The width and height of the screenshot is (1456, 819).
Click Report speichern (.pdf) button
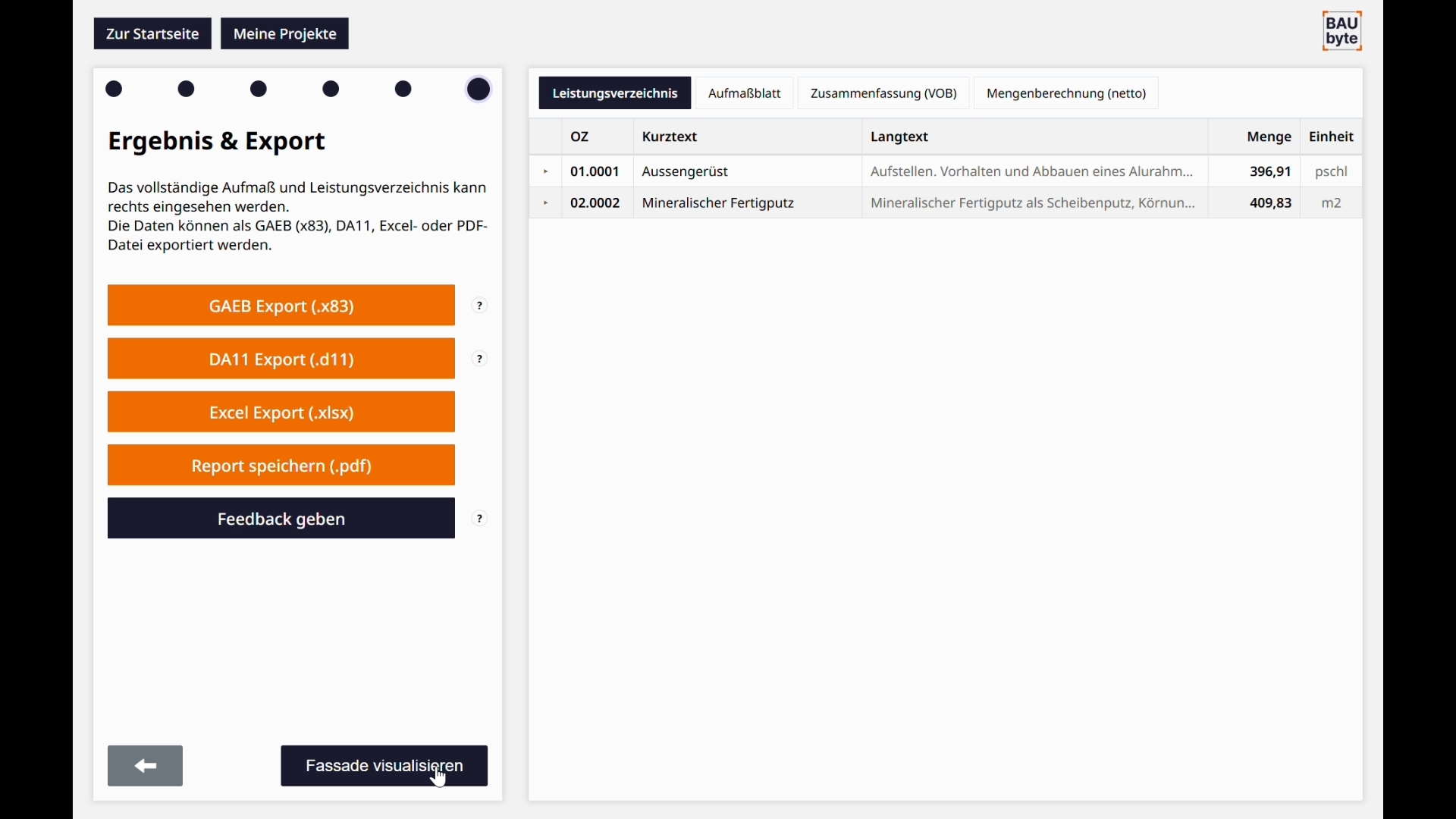pos(281,466)
